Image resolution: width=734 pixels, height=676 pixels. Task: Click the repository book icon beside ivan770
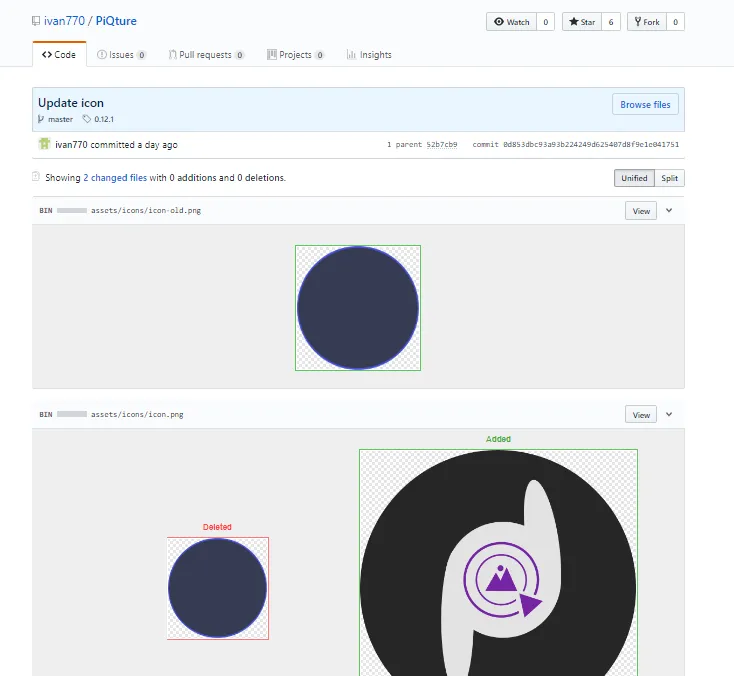point(36,21)
